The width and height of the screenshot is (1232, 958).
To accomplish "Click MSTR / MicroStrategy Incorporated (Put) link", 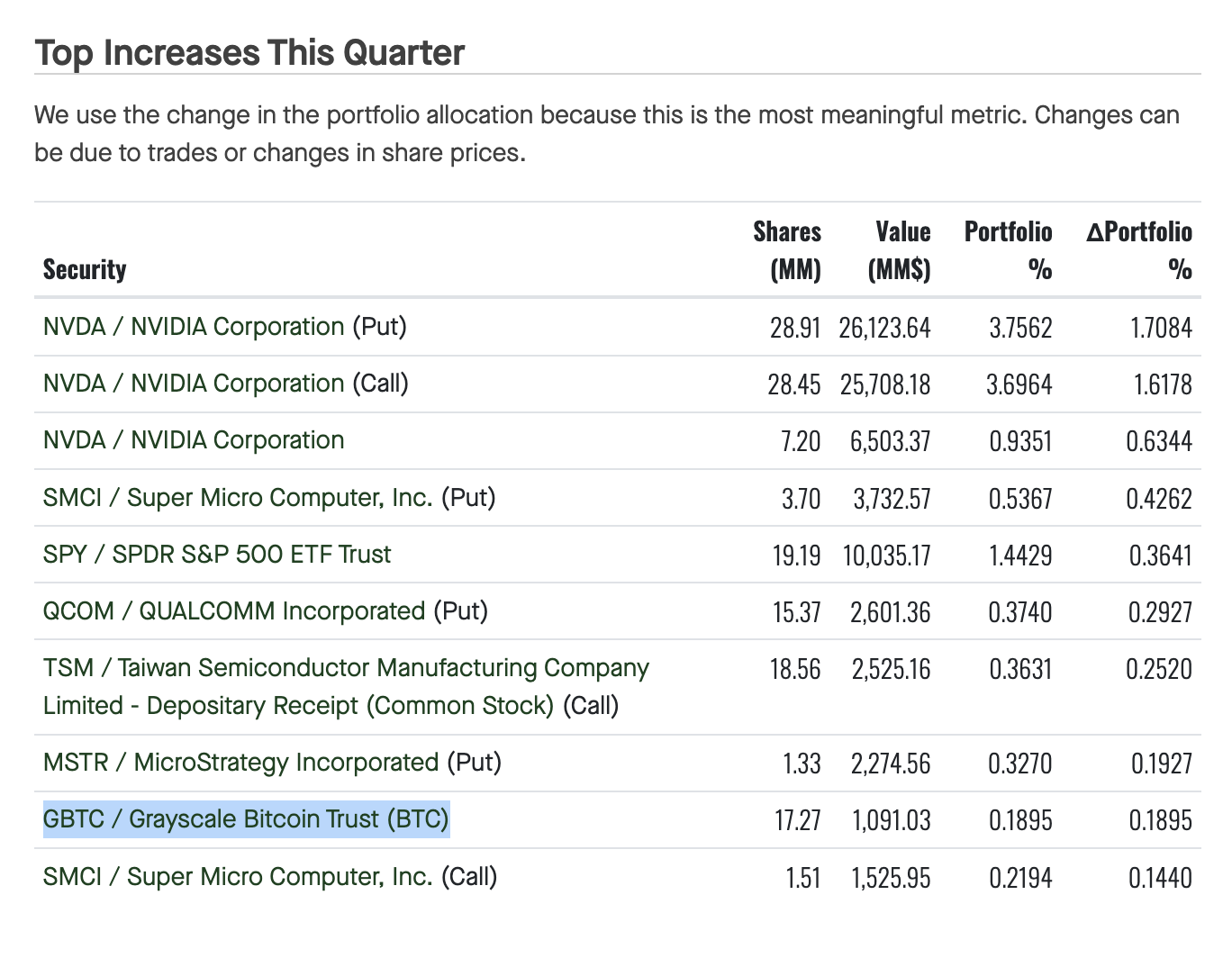I will click(x=240, y=763).
